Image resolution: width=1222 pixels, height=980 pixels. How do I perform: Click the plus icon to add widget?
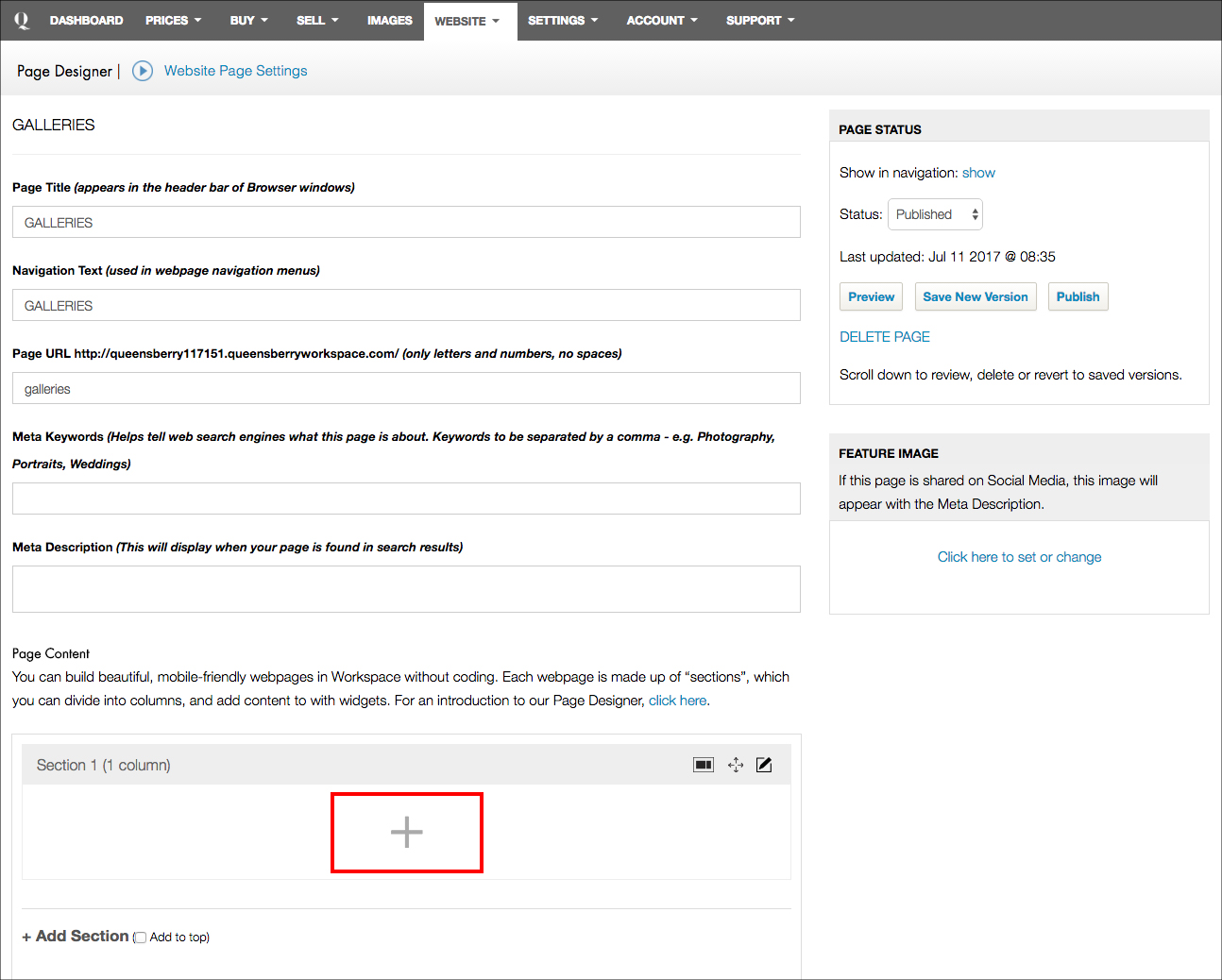pos(407,832)
